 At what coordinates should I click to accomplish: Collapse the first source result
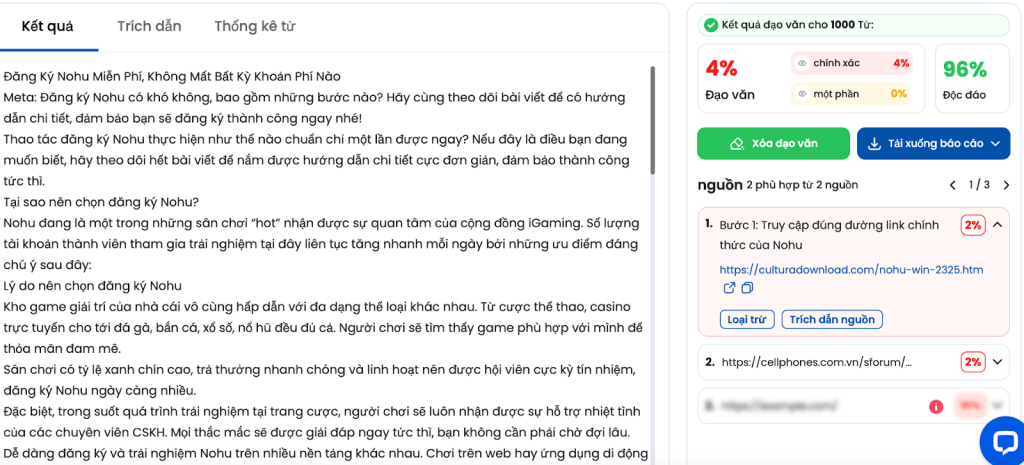[997, 225]
